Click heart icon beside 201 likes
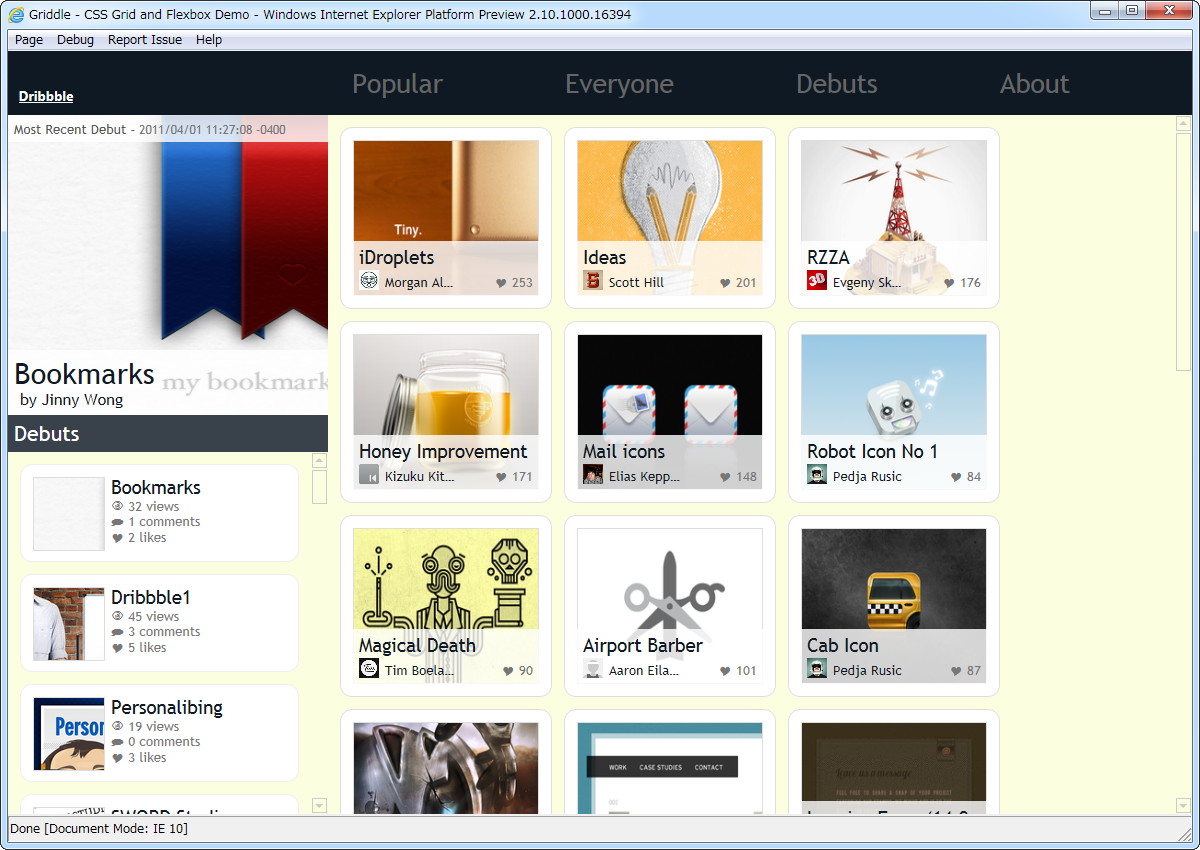The image size is (1200, 850). coord(725,283)
